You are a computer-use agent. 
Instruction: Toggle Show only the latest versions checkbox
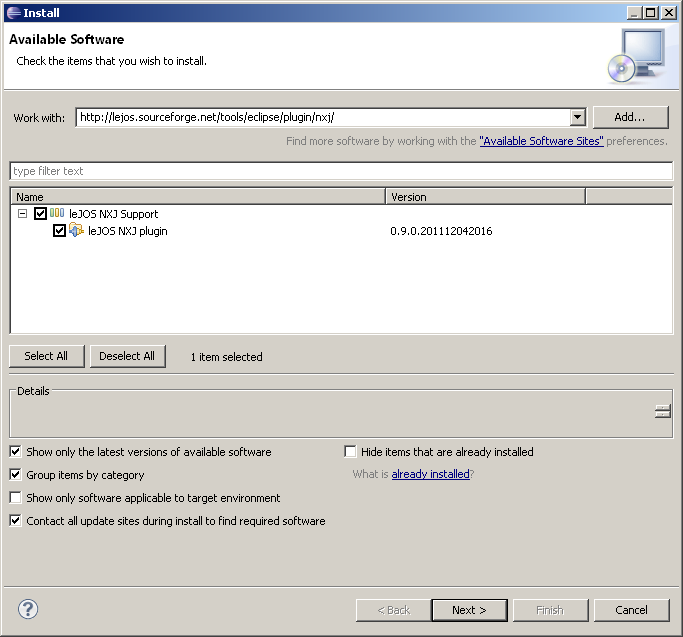coord(15,451)
